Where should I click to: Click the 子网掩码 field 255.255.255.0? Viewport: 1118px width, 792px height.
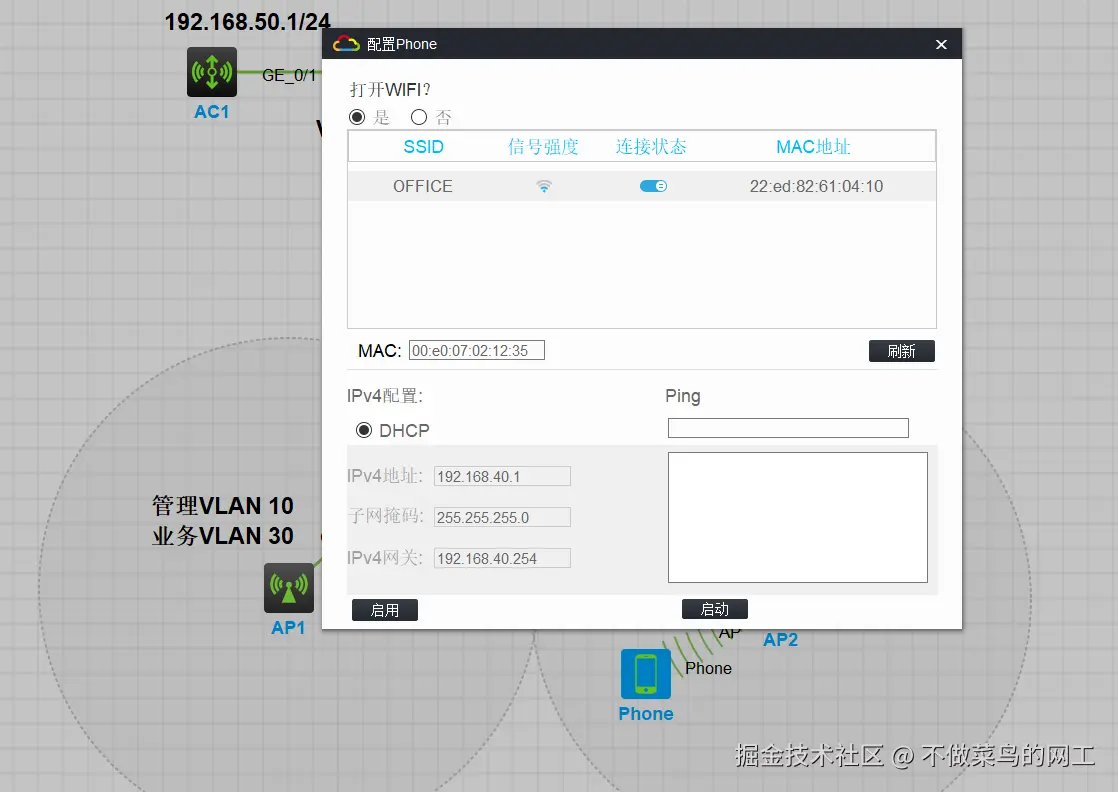[502, 517]
